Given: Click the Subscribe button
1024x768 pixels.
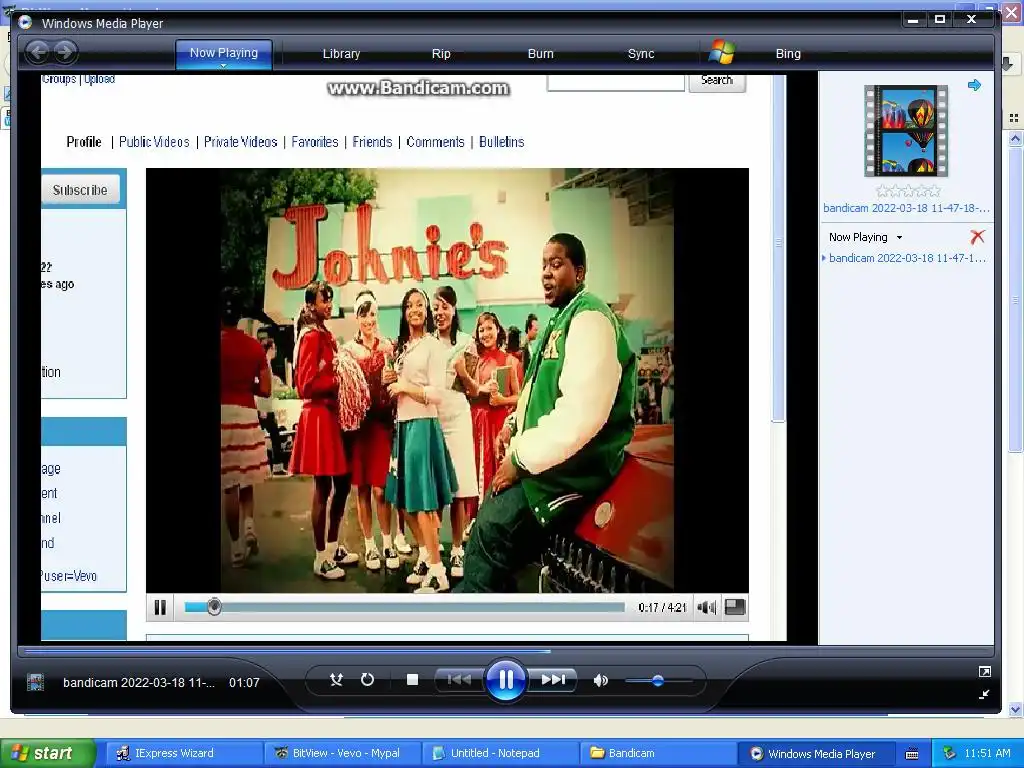Looking at the screenshot, I should (x=80, y=190).
